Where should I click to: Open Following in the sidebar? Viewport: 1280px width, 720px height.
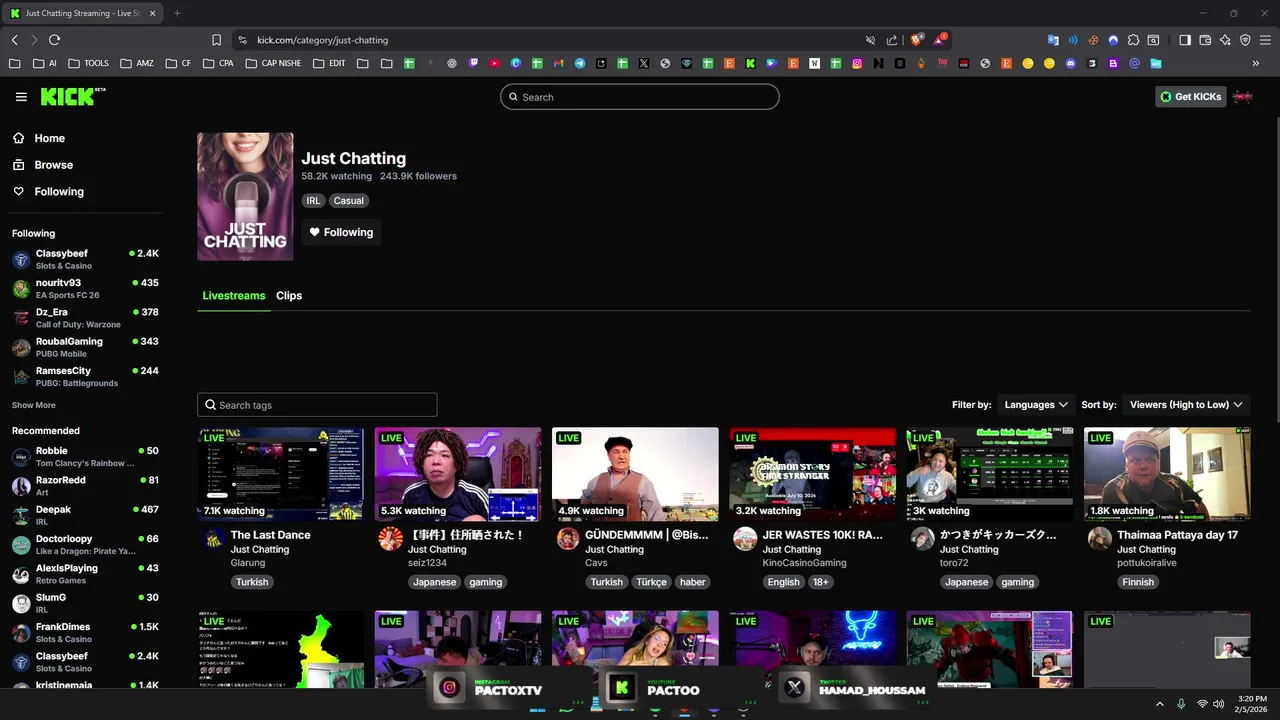point(59,191)
